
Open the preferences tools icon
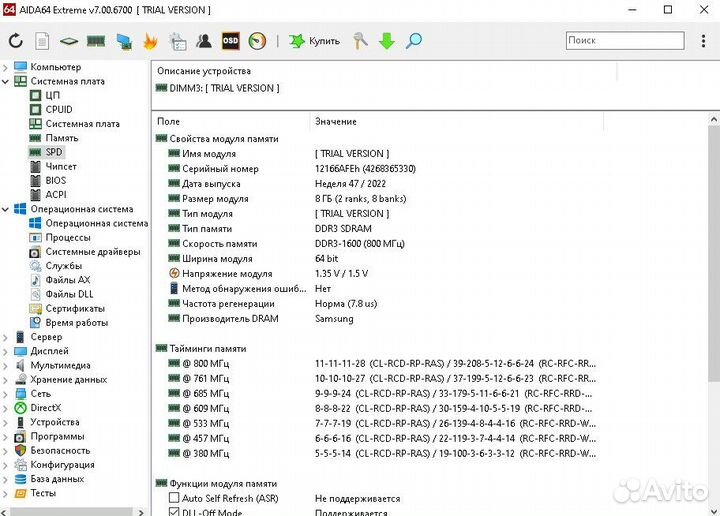click(x=360, y=41)
